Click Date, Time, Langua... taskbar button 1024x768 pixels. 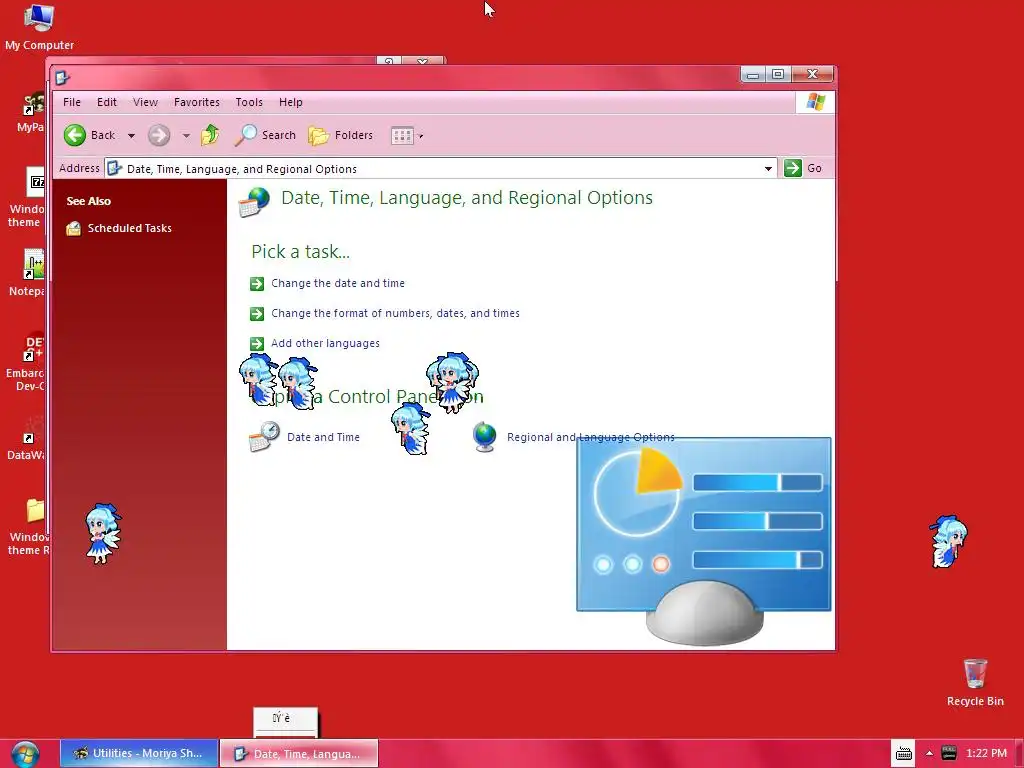[x=298, y=754]
